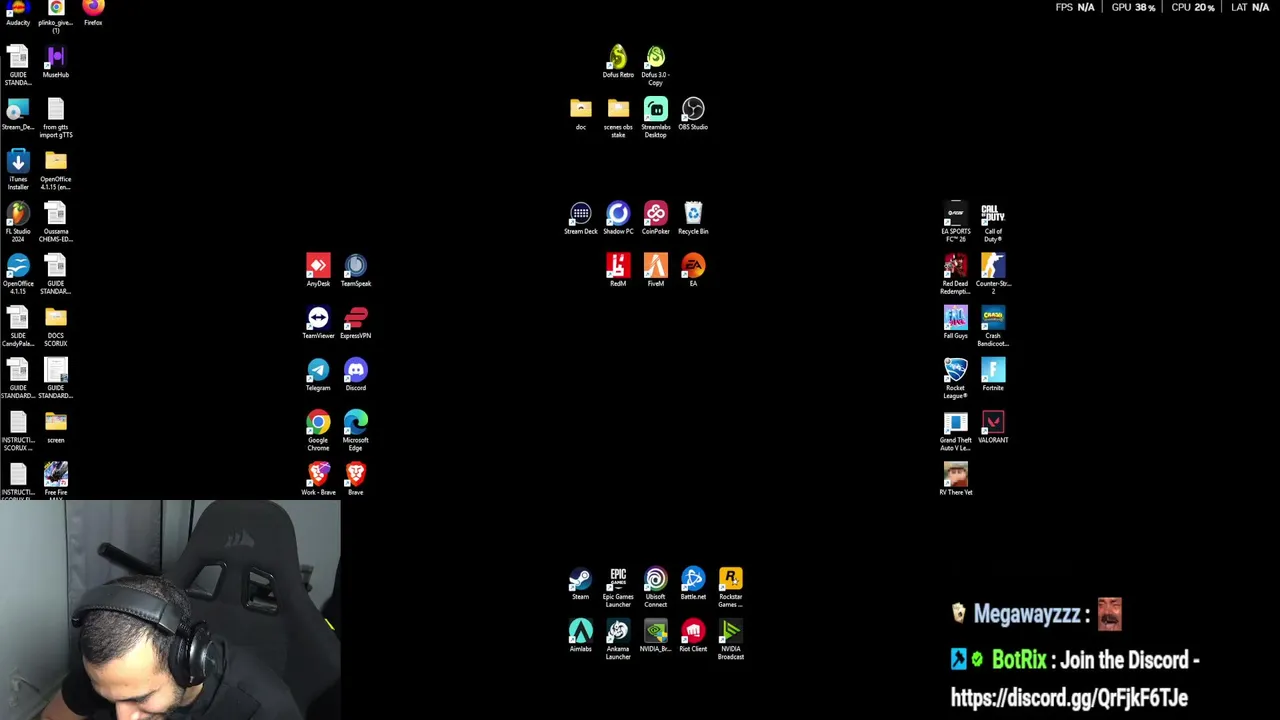Launch OBS Studio

(x=693, y=113)
